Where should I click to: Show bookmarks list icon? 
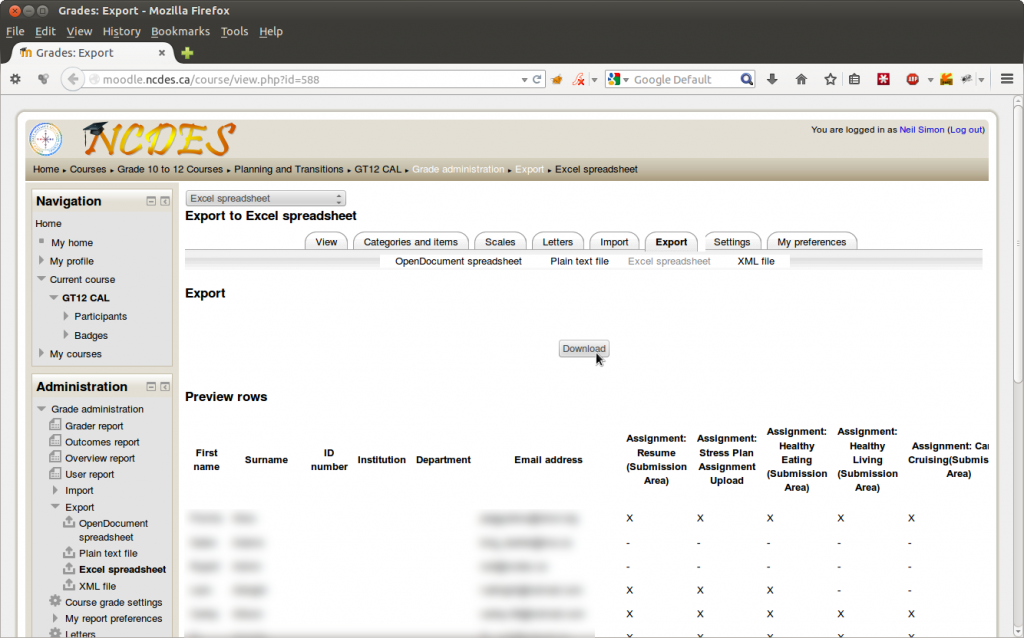click(x=854, y=80)
